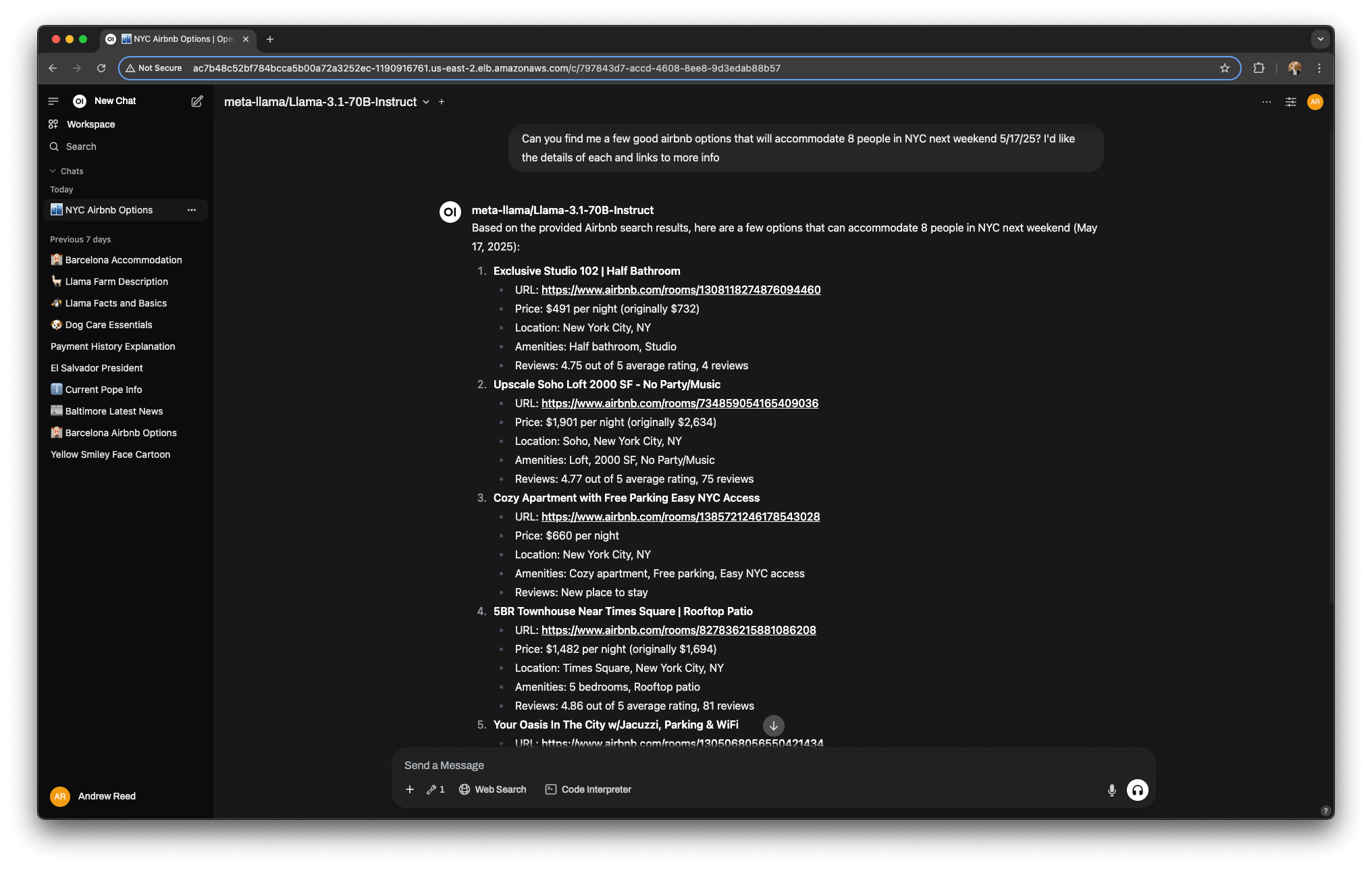Select the NYC Airbnb Options browser tab
The height and width of the screenshot is (869, 1372).
(178, 39)
